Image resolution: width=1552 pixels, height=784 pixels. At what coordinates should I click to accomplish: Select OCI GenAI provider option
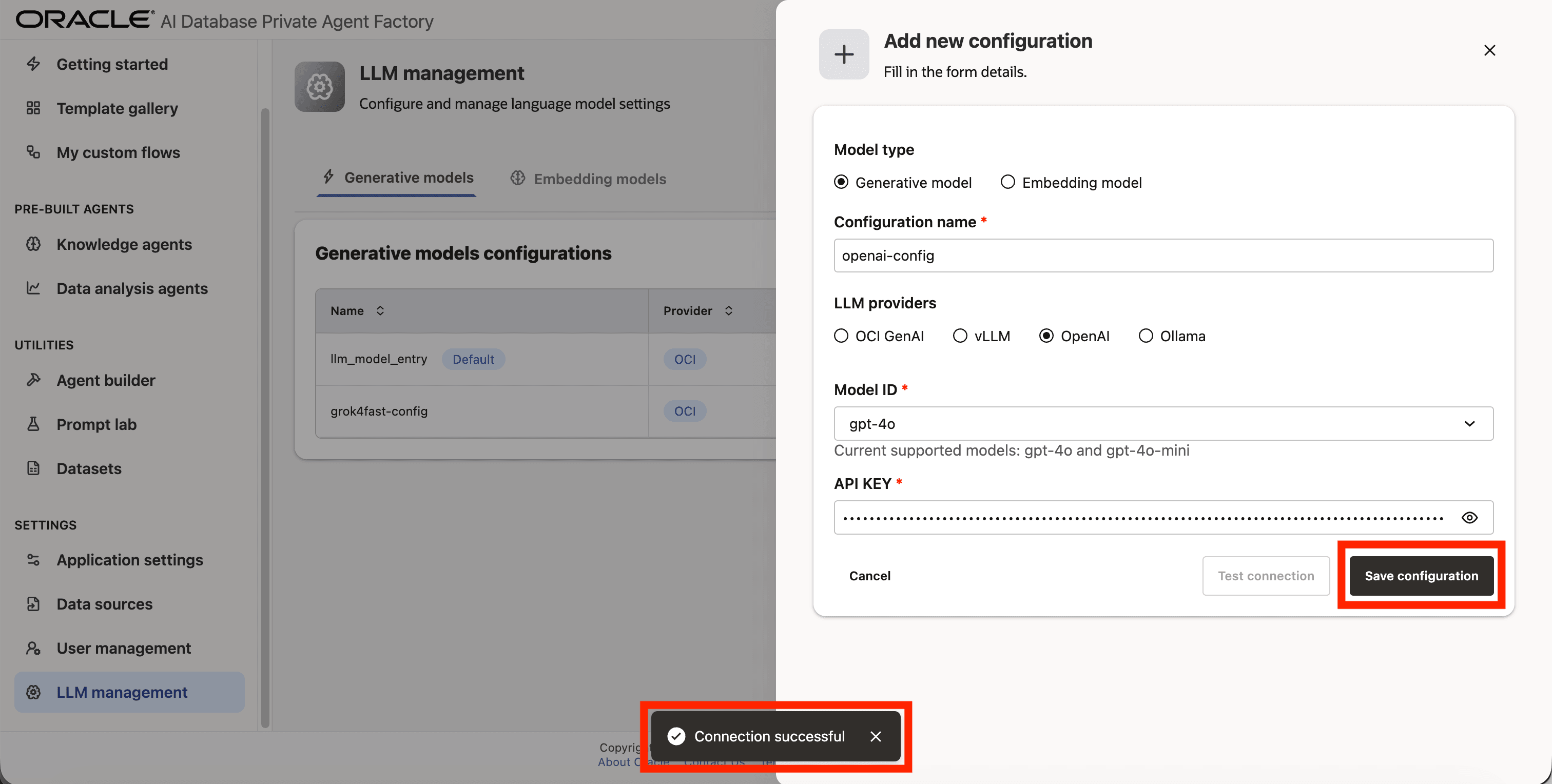[841, 336]
